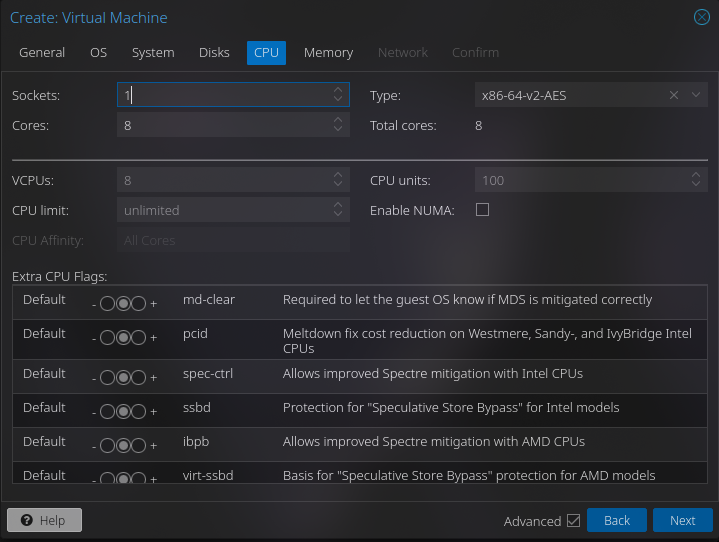
Task: Click the Next button
Action: tap(682, 520)
